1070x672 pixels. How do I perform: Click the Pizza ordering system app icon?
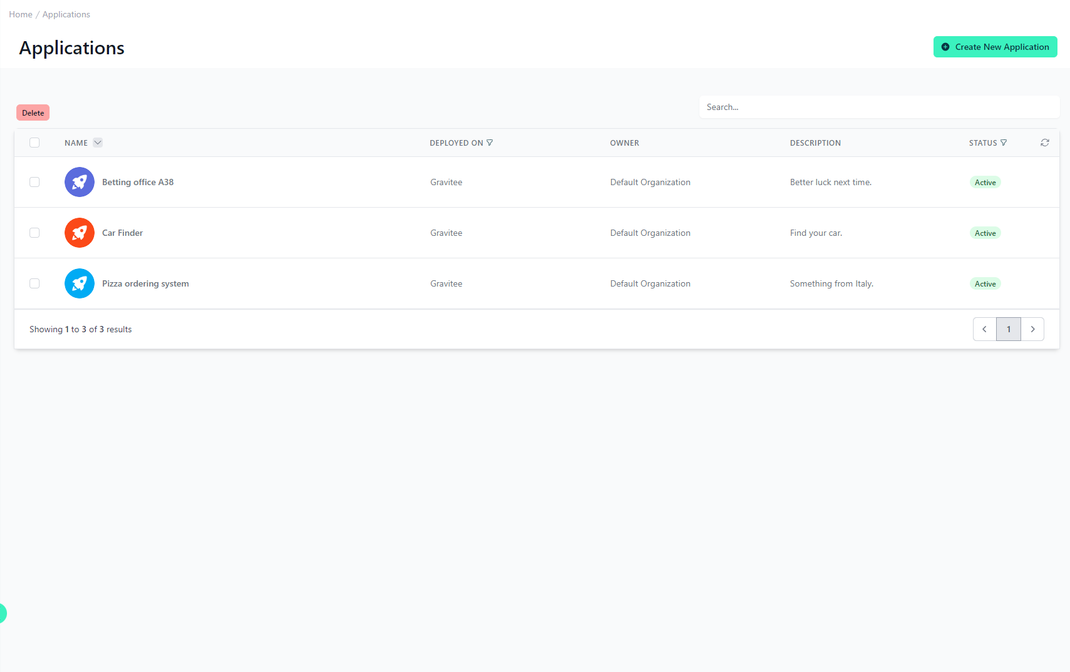79,283
